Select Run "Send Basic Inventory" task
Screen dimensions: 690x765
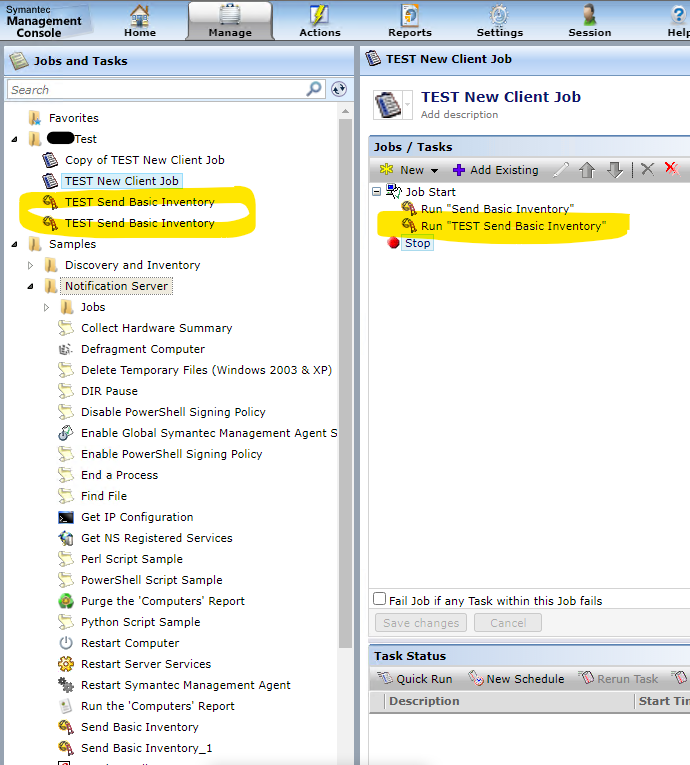coord(497,209)
